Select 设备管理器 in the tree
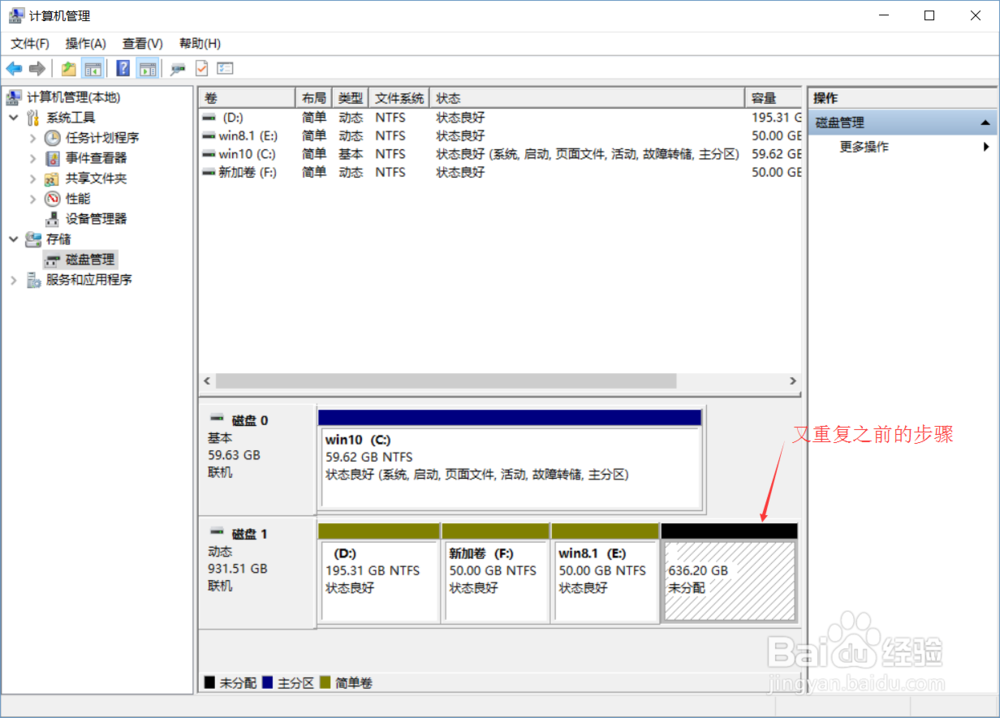Viewport: 1000px width, 718px height. pos(96,219)
